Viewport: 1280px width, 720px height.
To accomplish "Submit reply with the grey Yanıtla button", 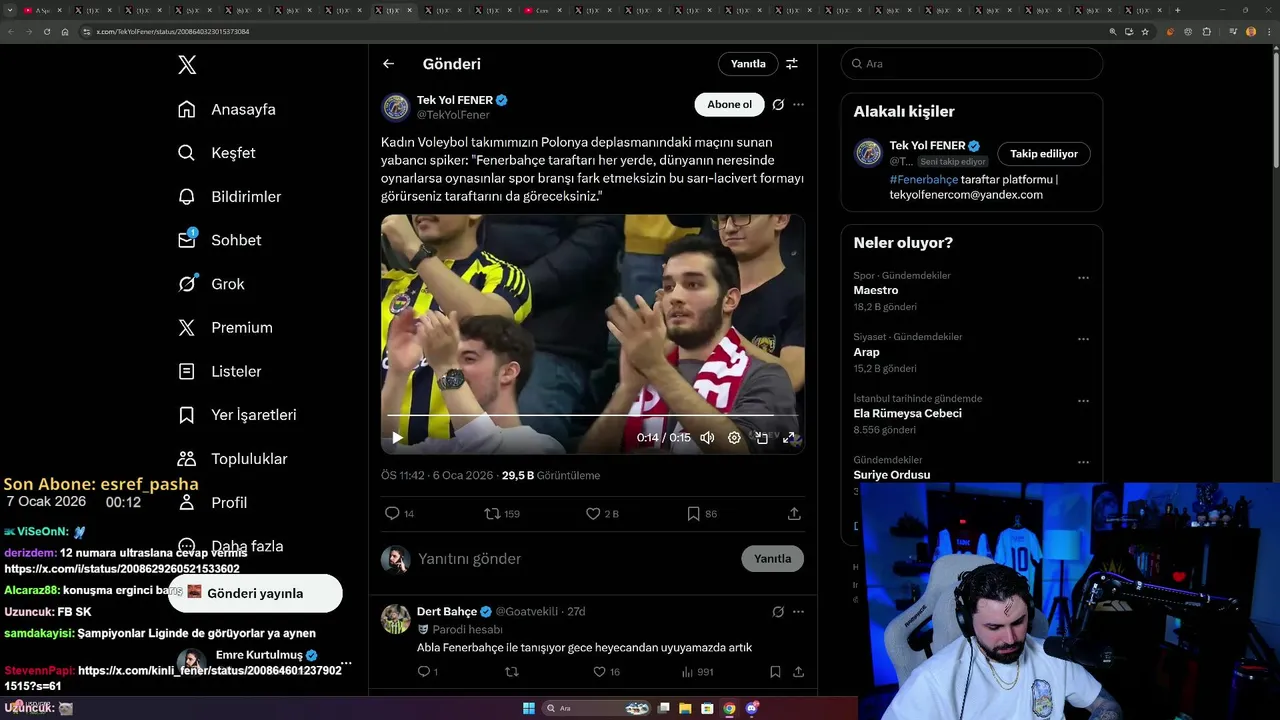I will tap(772, 559).
